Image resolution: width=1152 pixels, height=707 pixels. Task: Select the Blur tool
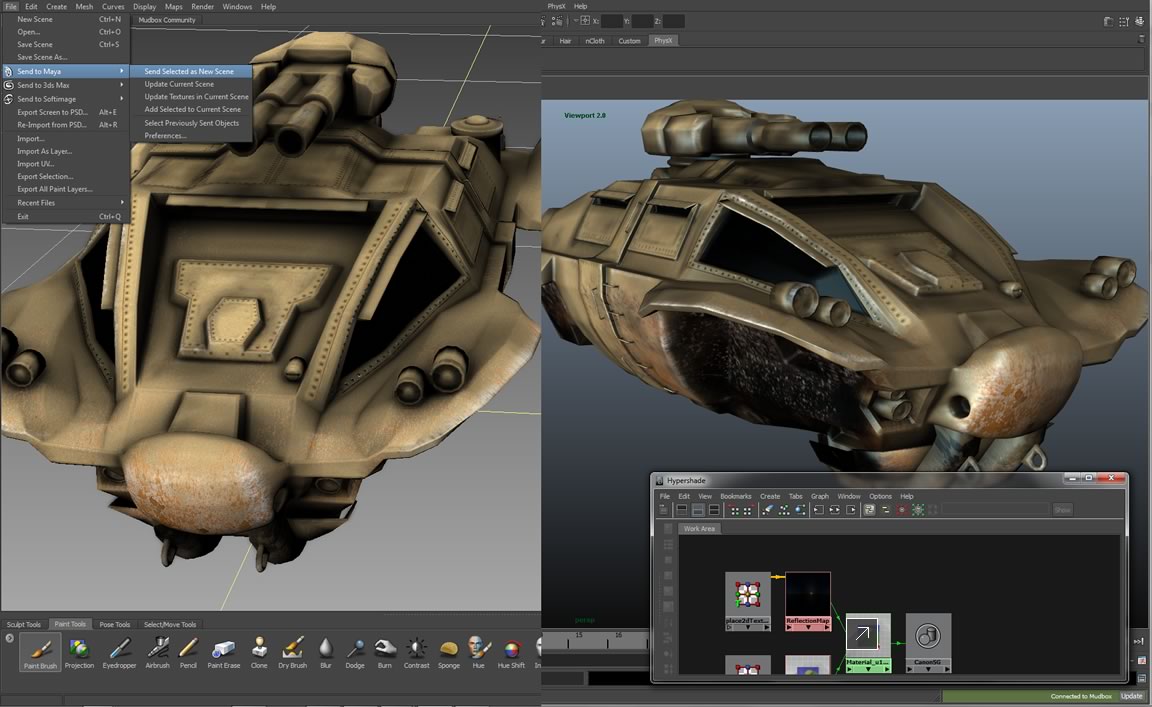(325, 652)
